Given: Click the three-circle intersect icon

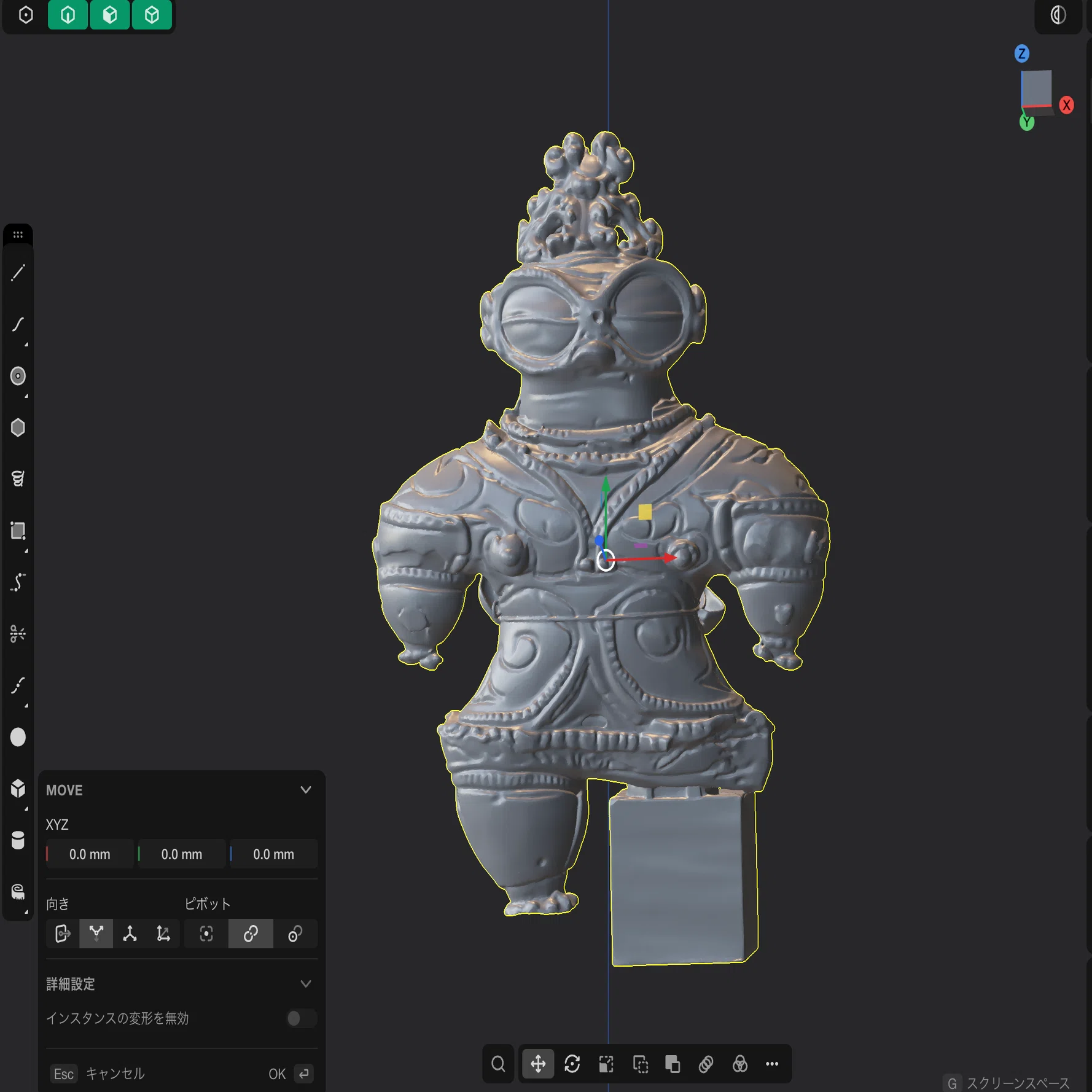Looking at the screenshot, I should 739,1064.
